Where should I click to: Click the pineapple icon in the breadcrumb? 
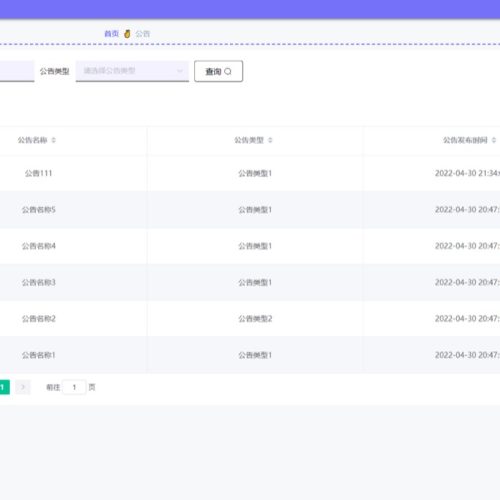127,34
